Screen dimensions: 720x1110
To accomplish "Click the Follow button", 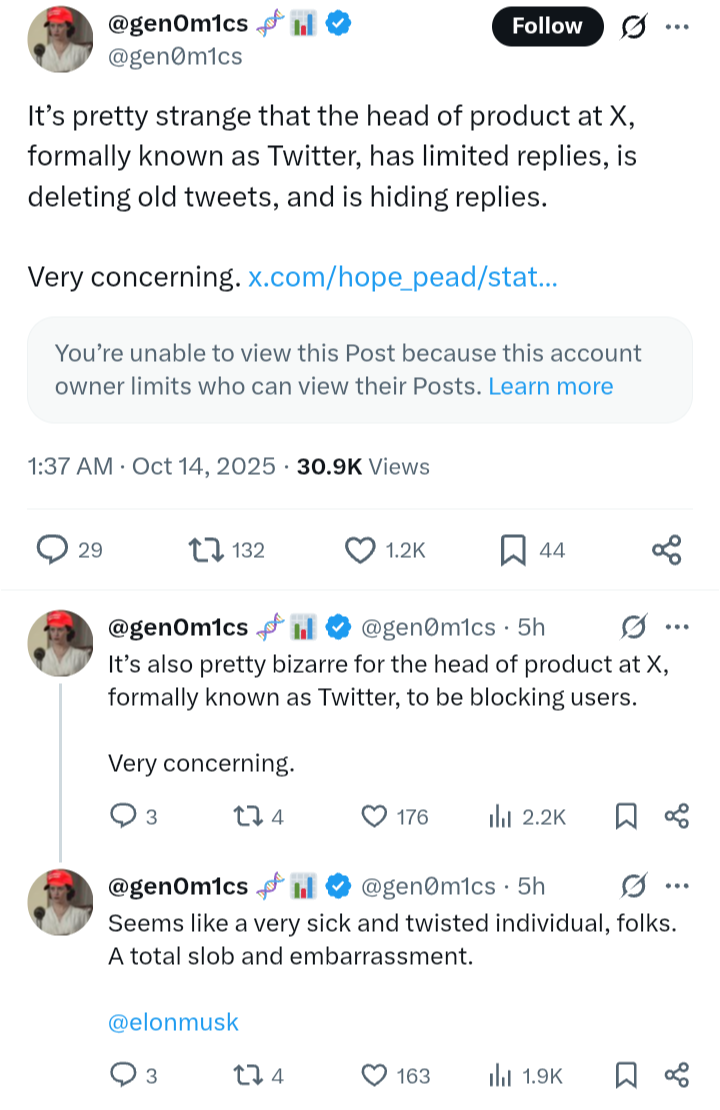I will (547, 27).
